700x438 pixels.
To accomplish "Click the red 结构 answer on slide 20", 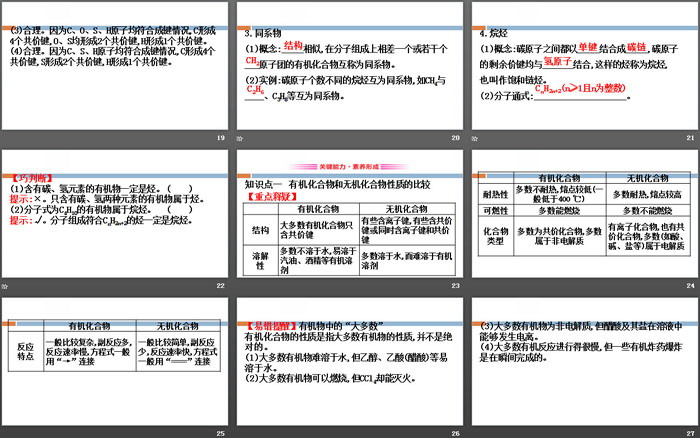I will pyautogui.click(x=293, y=46).
